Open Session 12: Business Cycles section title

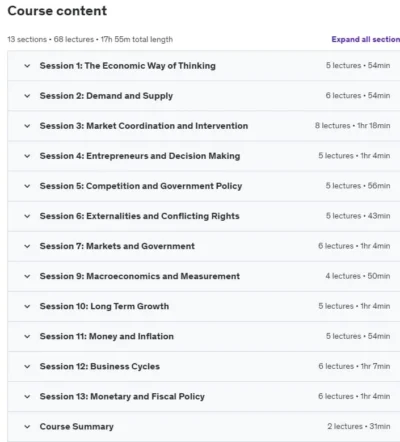coord(100,366)
